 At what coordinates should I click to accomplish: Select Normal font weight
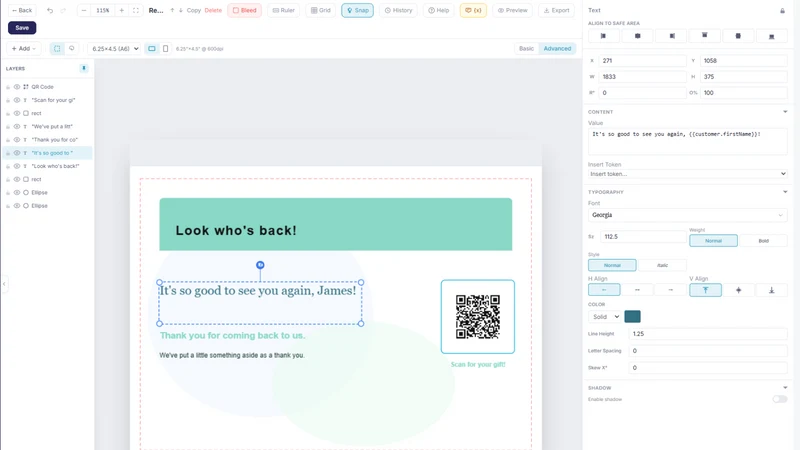coord(713,241)
